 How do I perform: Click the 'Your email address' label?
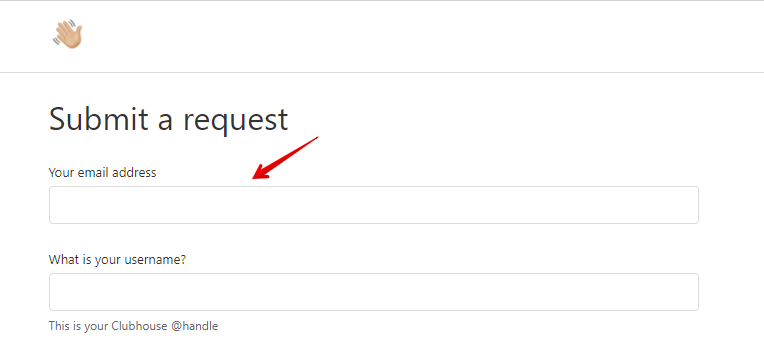102,172
